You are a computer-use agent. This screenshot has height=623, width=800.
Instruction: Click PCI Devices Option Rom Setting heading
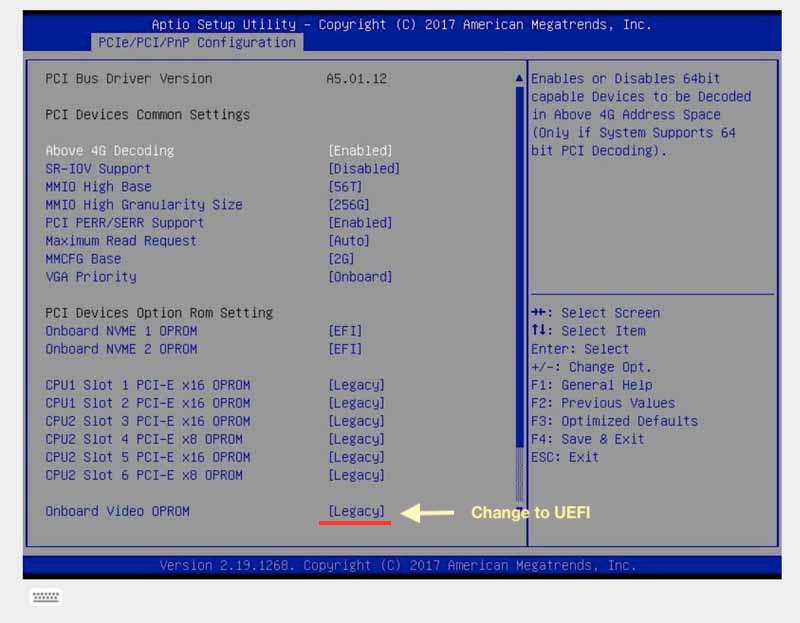[159, 313]
